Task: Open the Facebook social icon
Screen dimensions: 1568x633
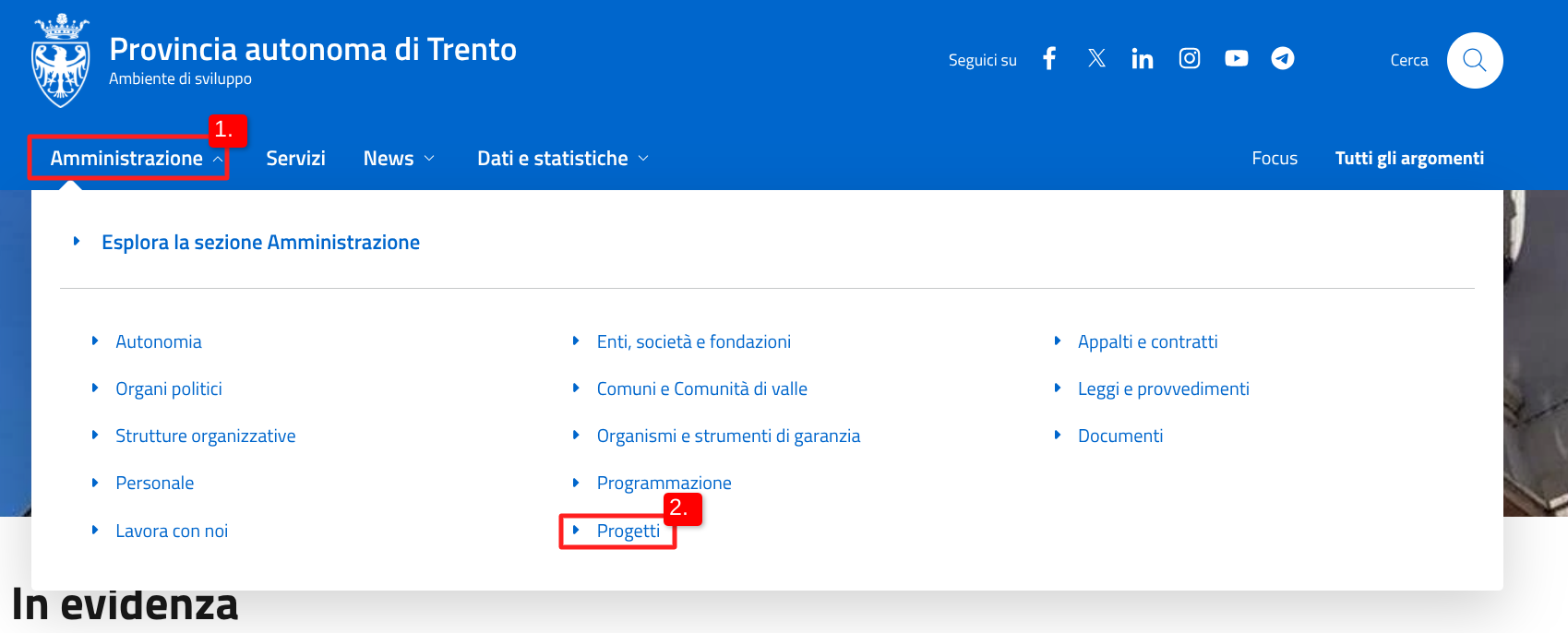Action: pos(1049,59)
